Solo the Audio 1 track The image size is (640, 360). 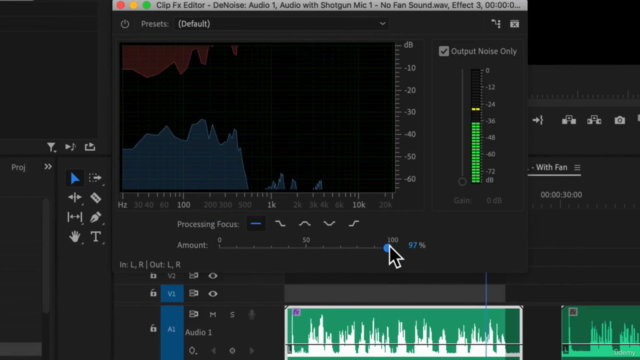tap(232, 314)
